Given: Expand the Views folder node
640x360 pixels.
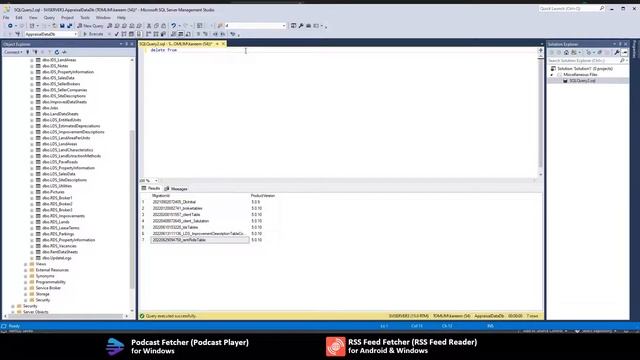Looking at the screenshot, I should tap(25, 264).
